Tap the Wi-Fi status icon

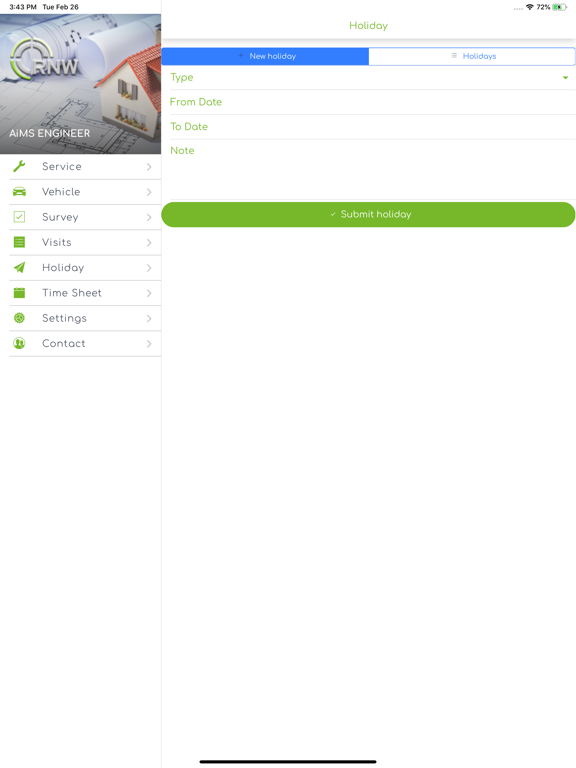[529, 7]
